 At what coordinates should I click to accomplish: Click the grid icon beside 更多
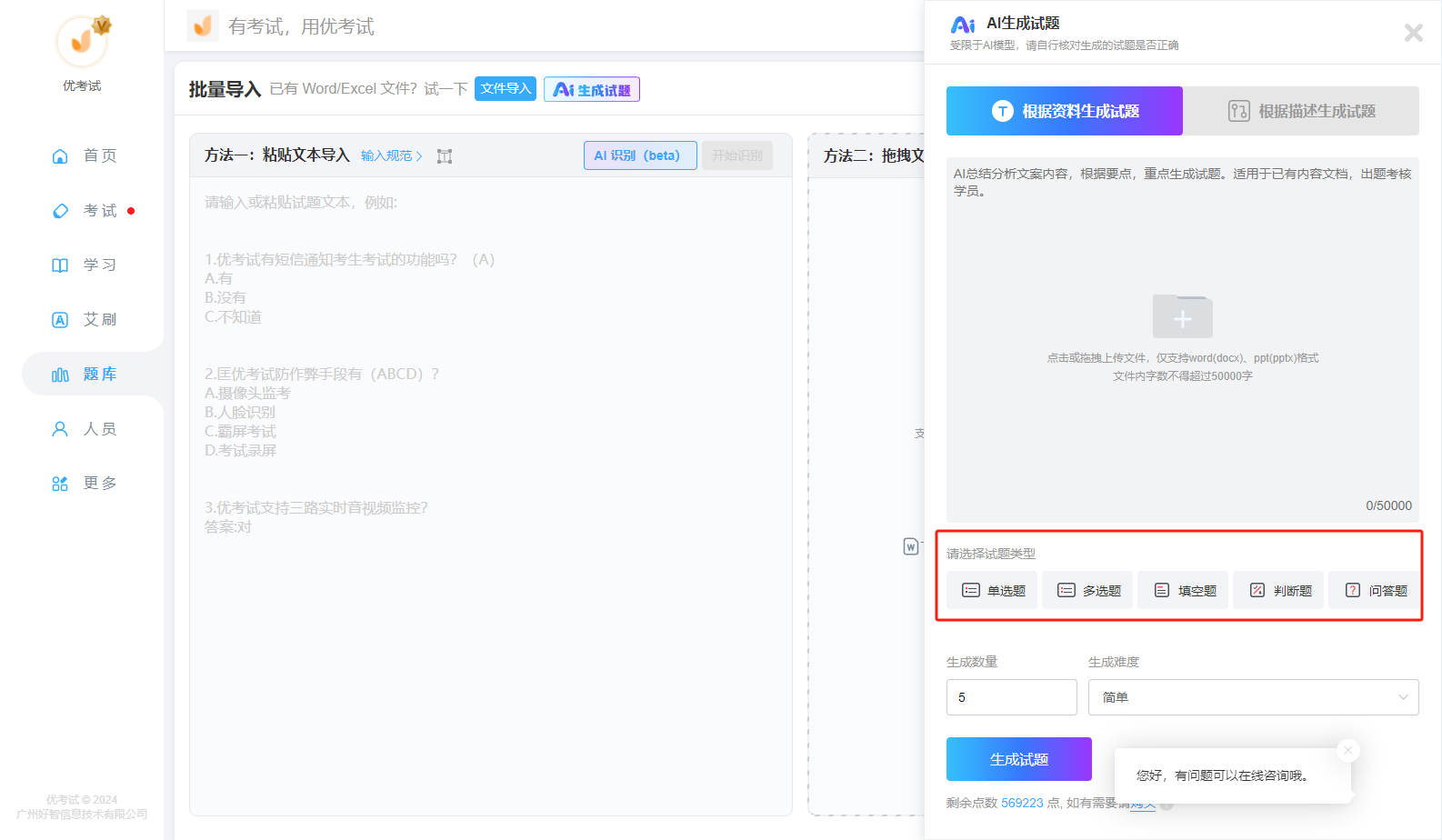(60, 484)
